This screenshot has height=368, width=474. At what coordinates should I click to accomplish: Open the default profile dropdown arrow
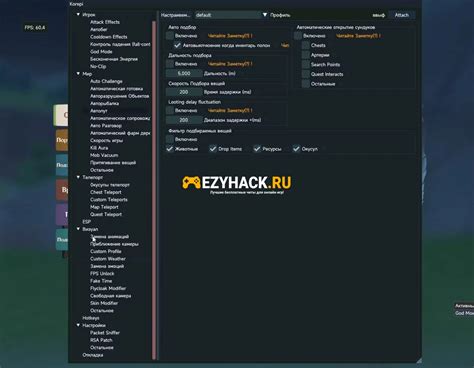coord(265,15)
